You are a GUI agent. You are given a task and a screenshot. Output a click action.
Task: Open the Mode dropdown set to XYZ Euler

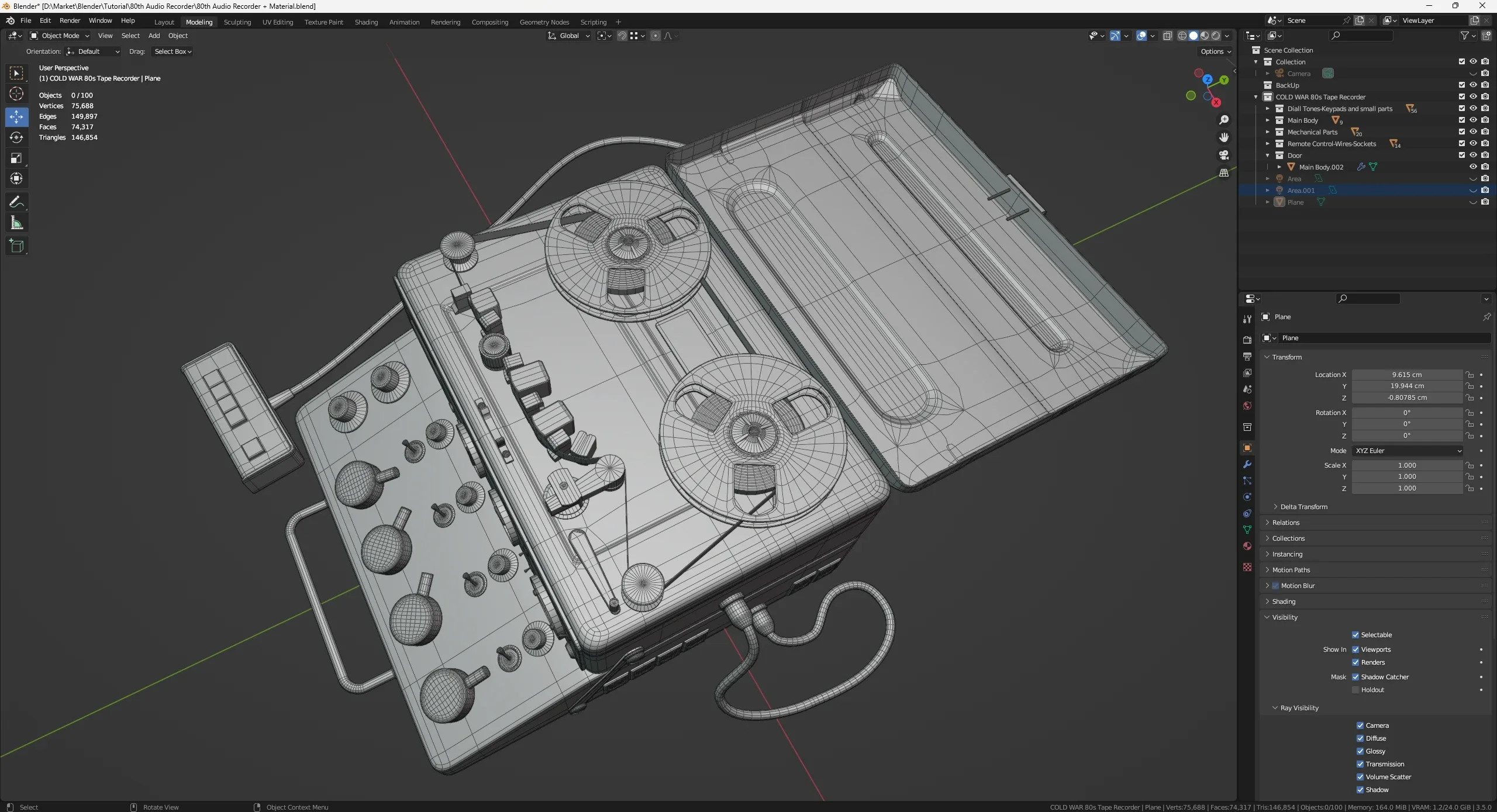coord(1406,450)
